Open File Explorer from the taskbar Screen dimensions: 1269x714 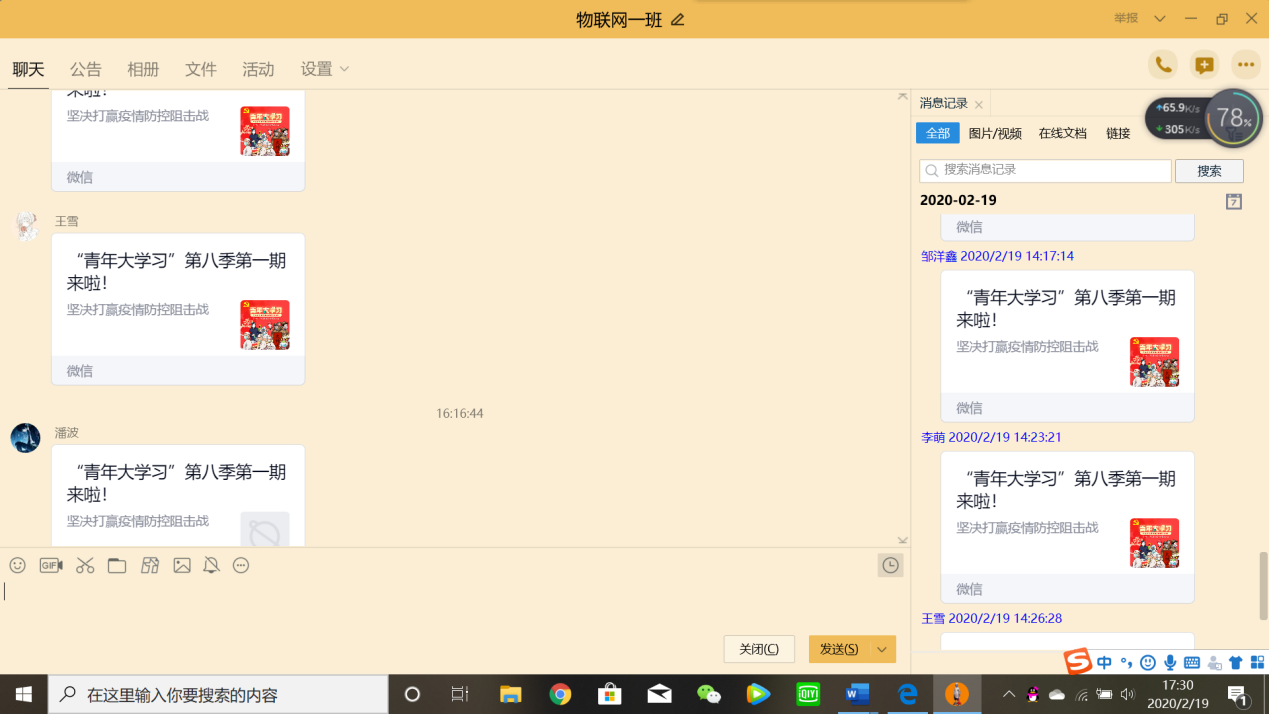click(x=511, y=694)
